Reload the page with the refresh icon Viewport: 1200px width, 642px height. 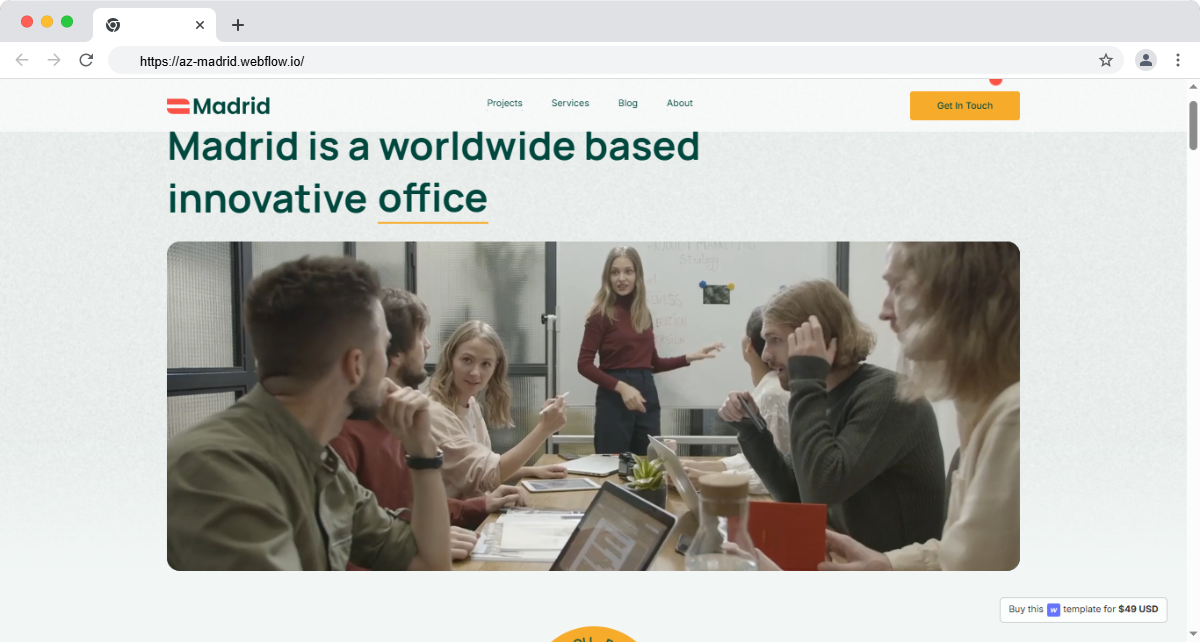(x=86, y=60)
